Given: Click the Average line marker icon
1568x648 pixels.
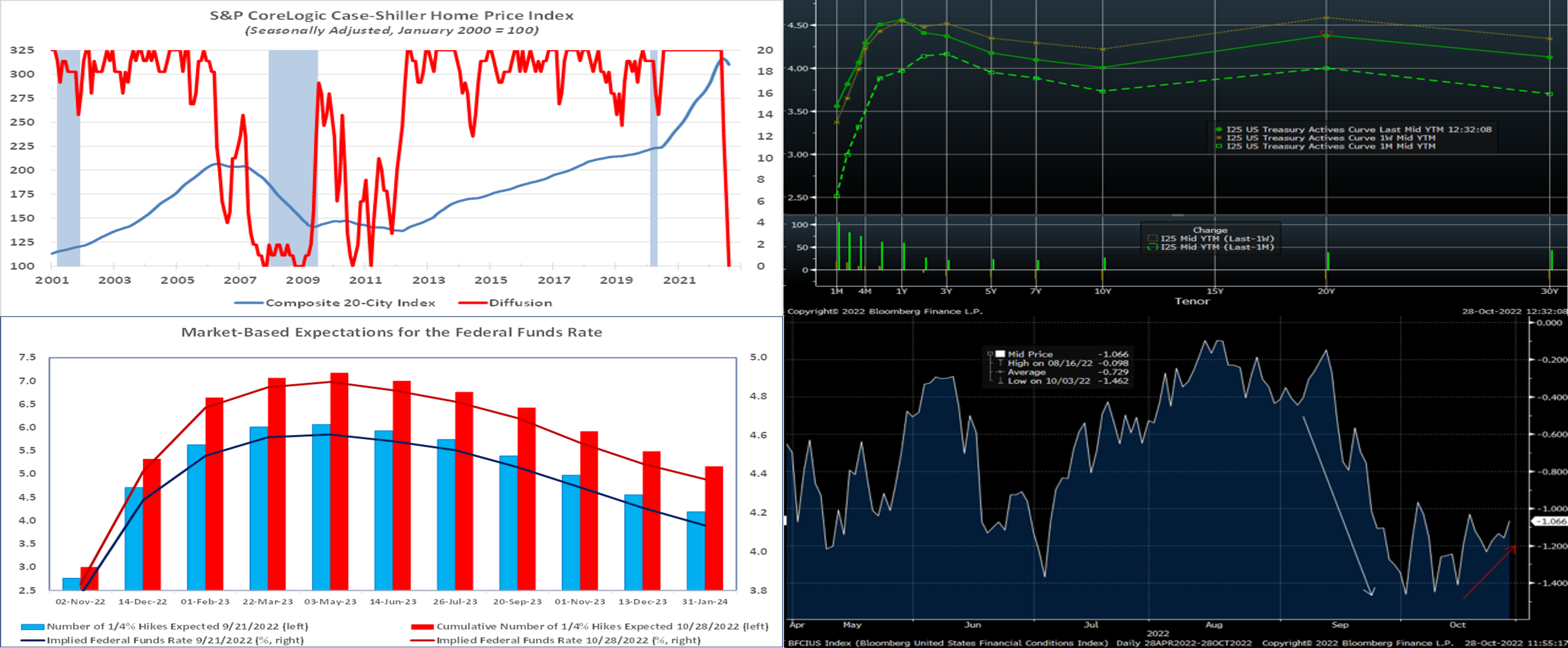Looking at the screenshot, I should point(1000,372).
